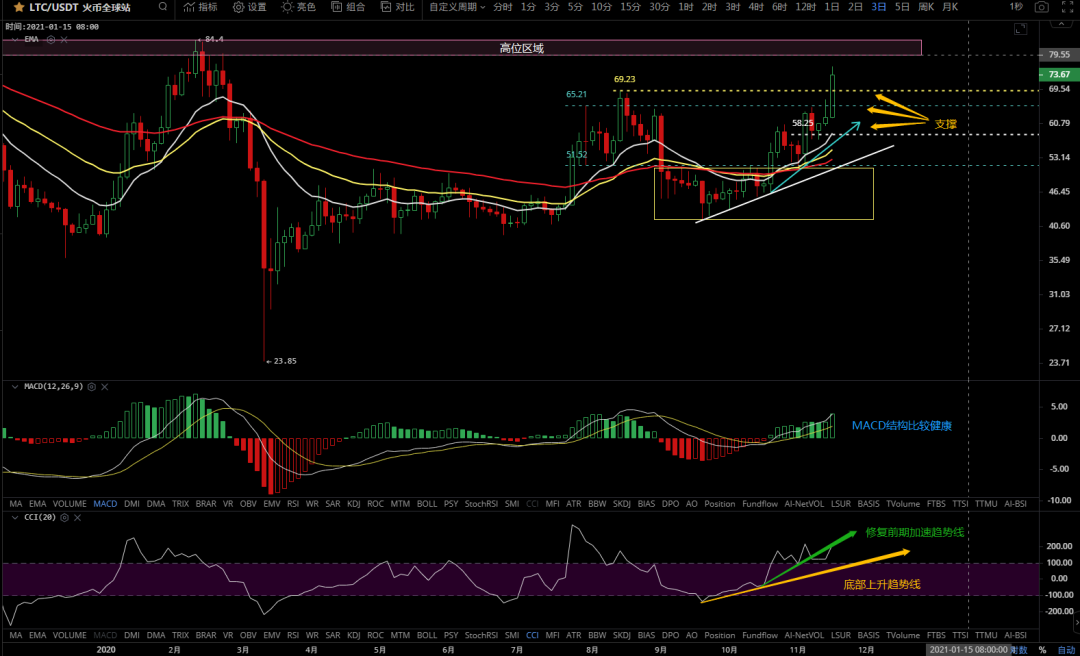Take a chart snapshot with the camera icon
Image resolution: width=1080 pixels, height=656 pixels.
click(1041, 8)
